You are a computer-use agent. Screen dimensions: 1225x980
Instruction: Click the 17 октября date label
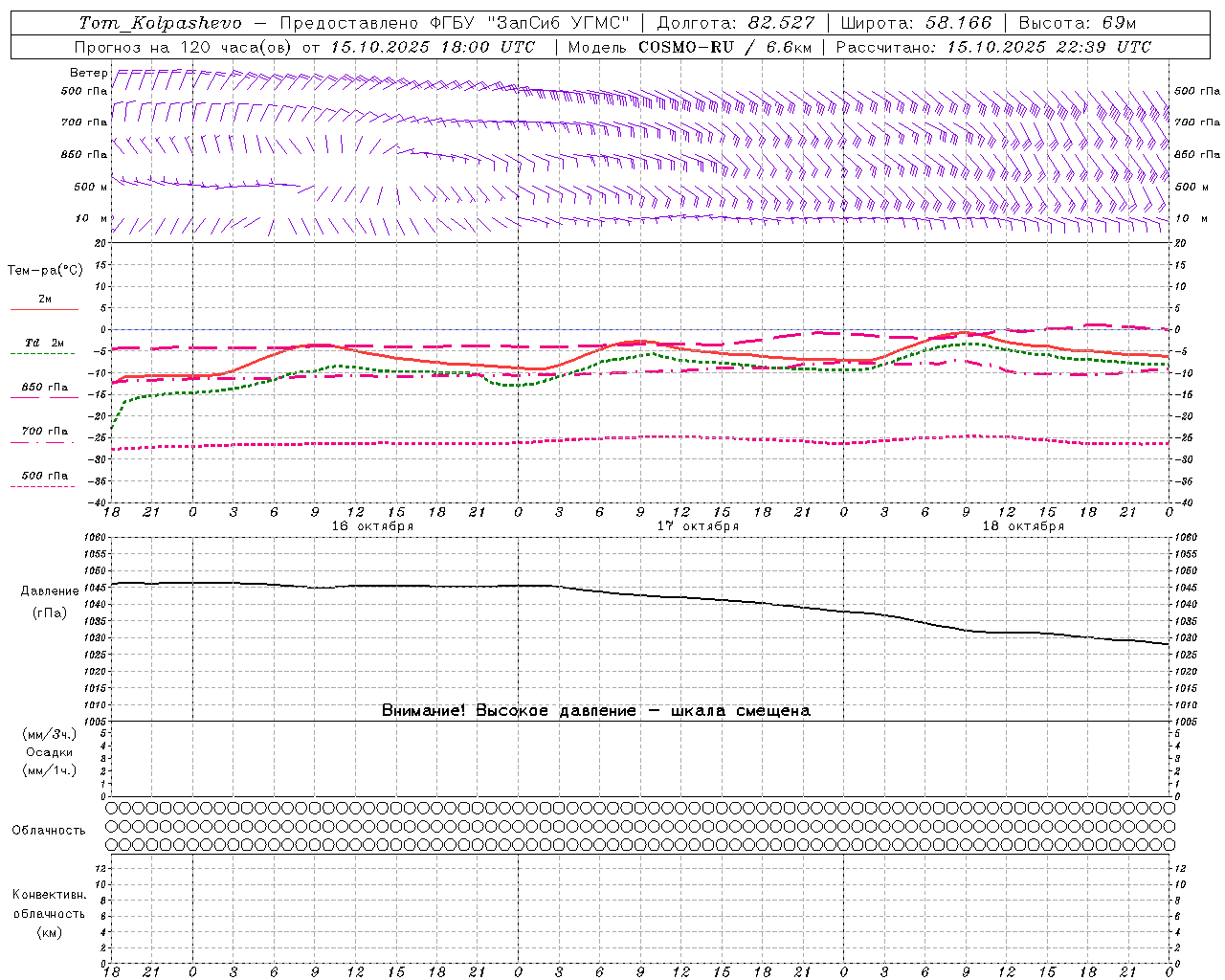pyautogui.click(x=698, y=526)
